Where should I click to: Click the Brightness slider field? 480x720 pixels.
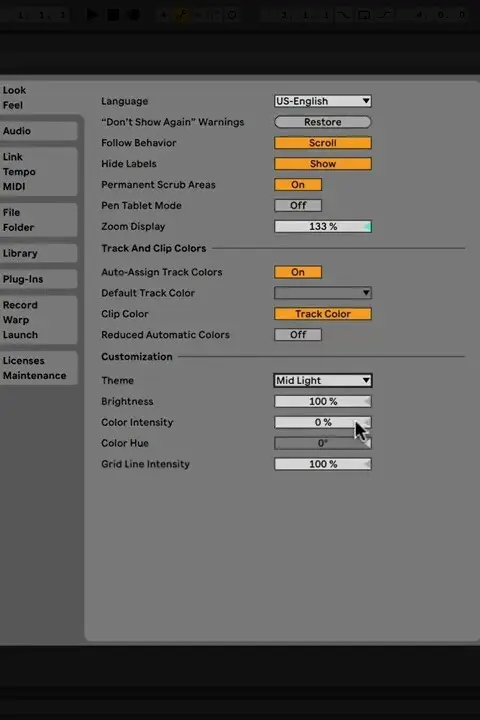323,401
